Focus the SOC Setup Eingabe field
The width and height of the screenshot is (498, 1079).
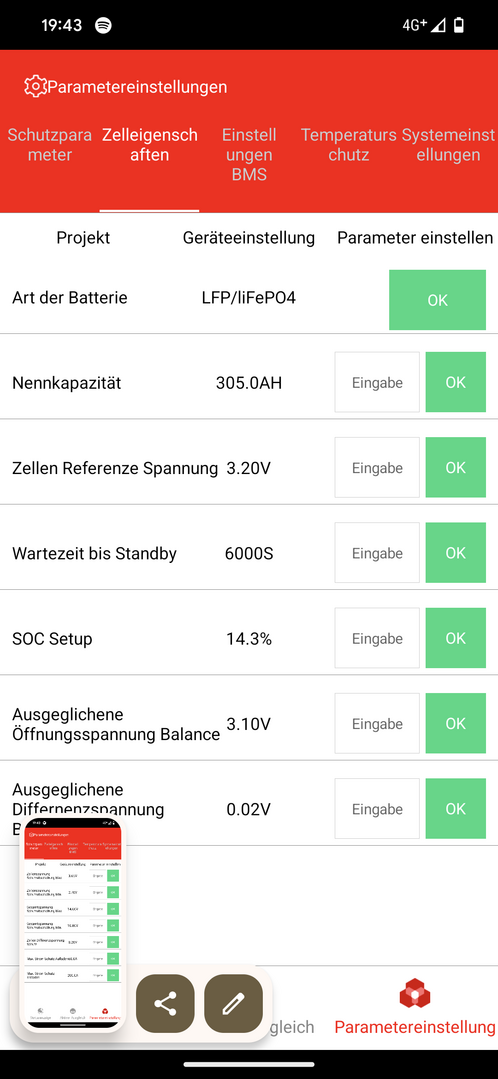(x=377, y=639)
